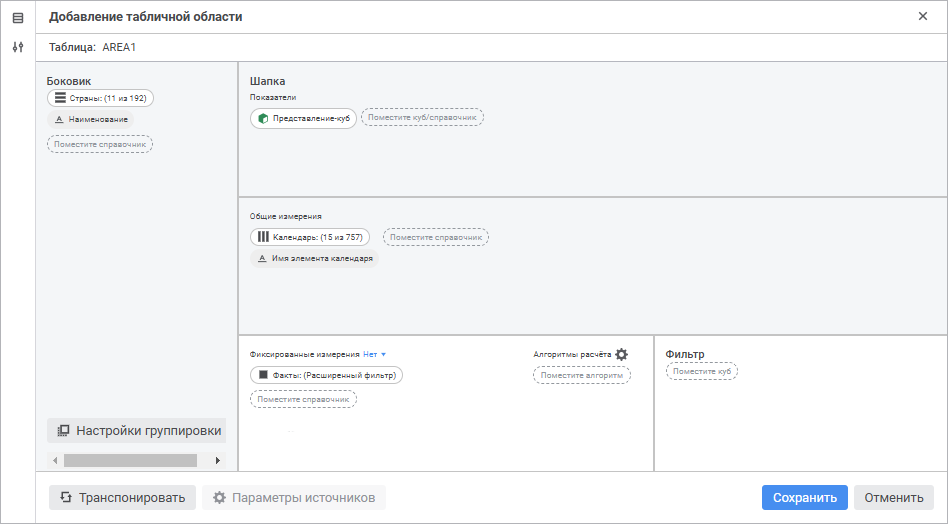Image resolution: width=948 pixels, height=524 pixels.
Task: Select the Факты fixed dimension chip
Action: point(326,375)
